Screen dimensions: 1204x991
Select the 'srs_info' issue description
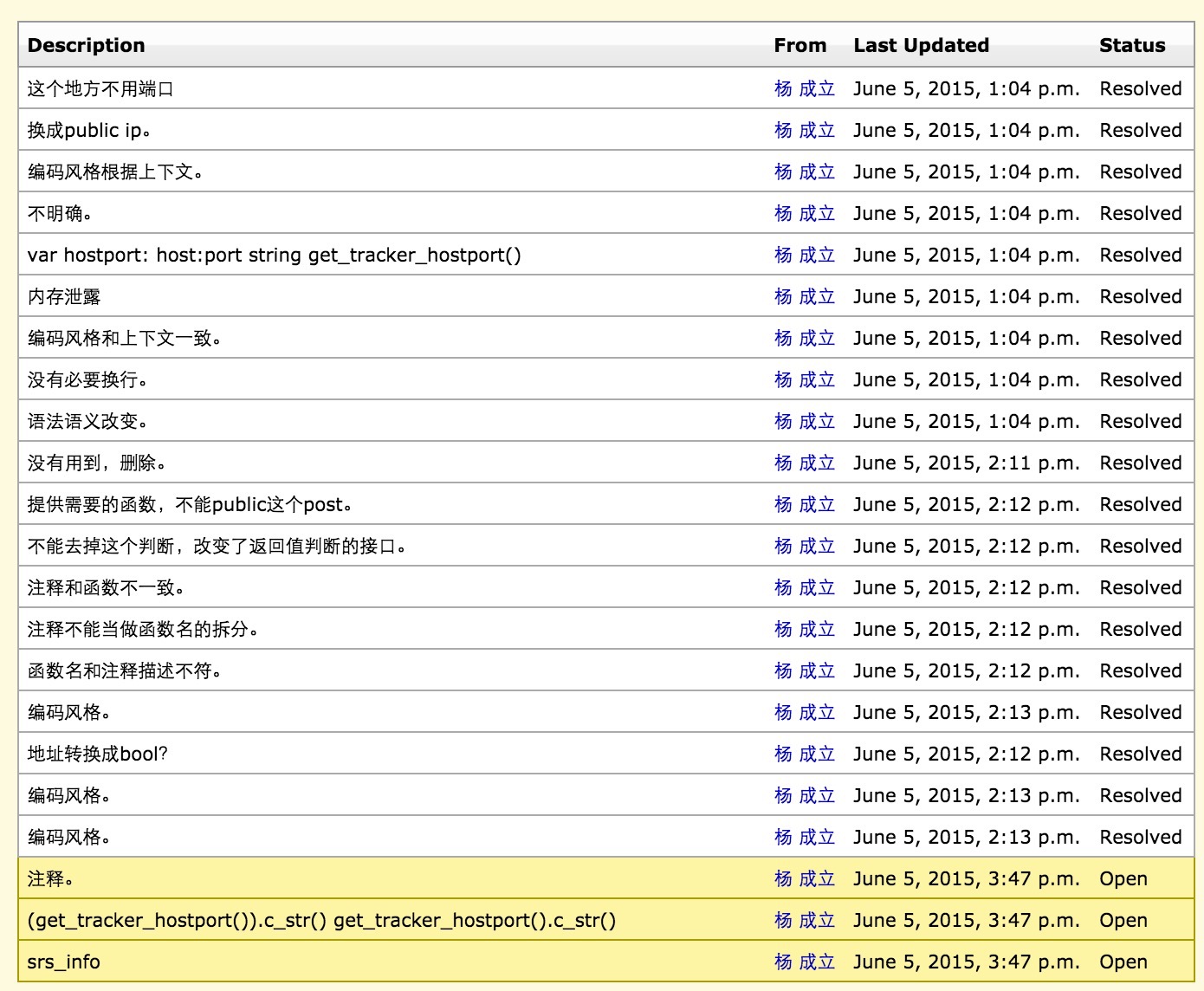pyautogui.click(x=63, y=962)
